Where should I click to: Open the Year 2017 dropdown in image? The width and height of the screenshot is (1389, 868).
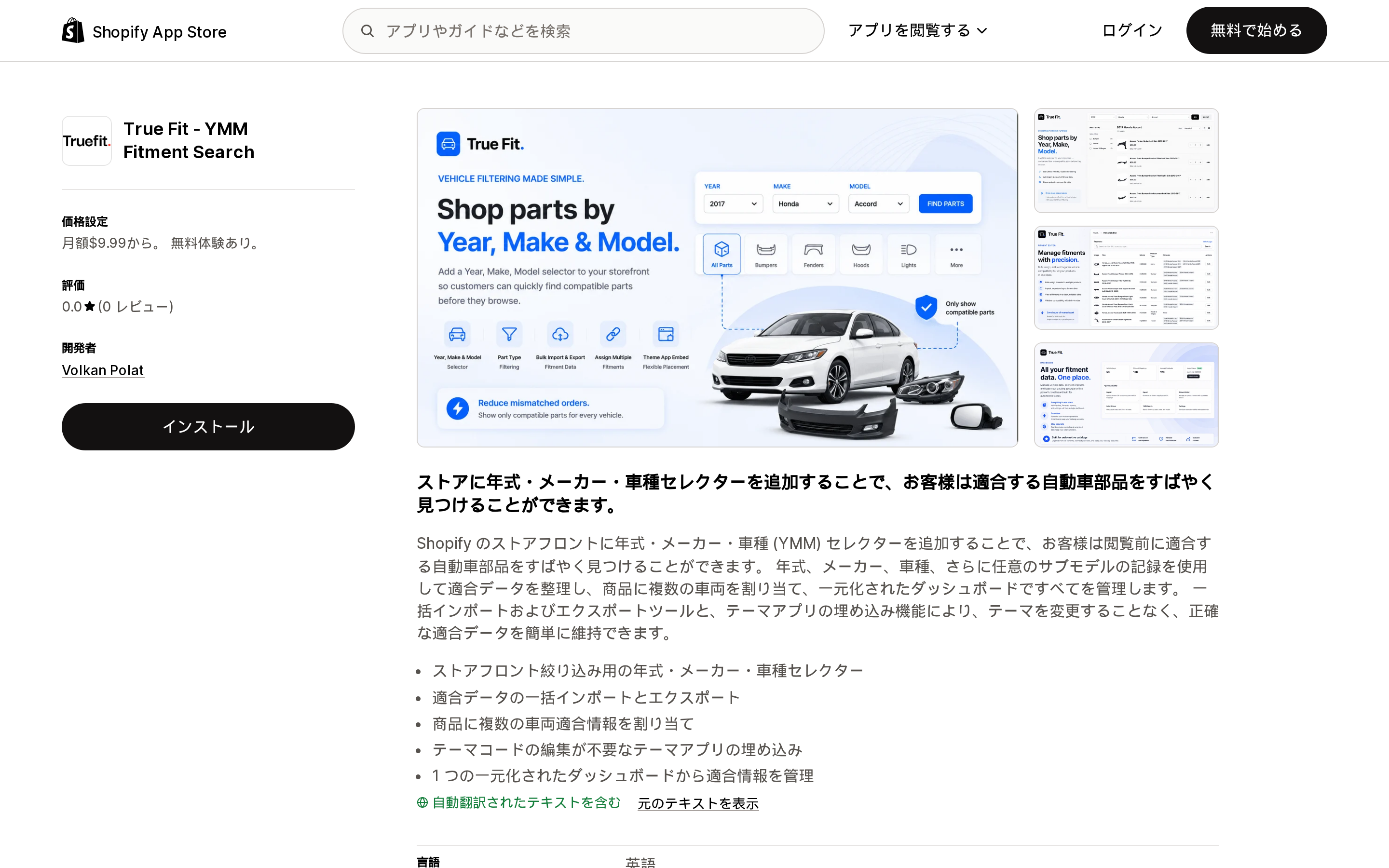pyautogui.click(x=733, y=204)
